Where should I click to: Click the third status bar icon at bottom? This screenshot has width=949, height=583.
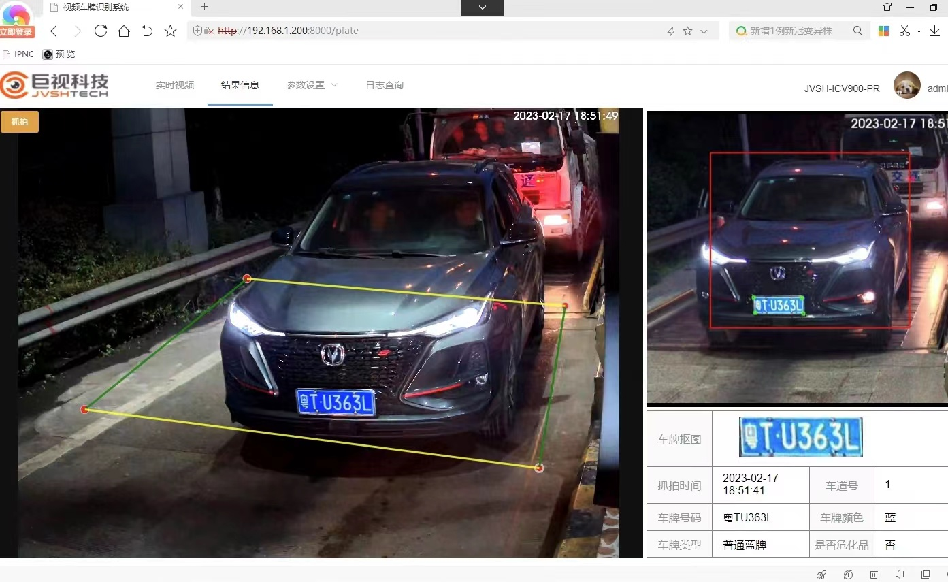click(x=873, y=575)
